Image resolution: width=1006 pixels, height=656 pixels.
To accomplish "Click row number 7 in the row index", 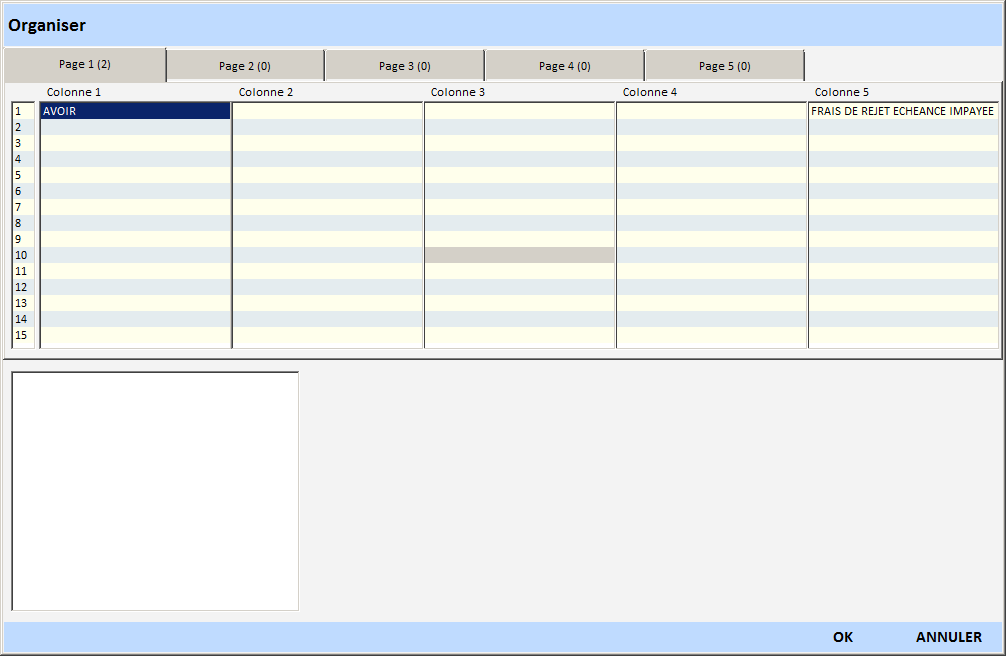I will tap(22, 207).
